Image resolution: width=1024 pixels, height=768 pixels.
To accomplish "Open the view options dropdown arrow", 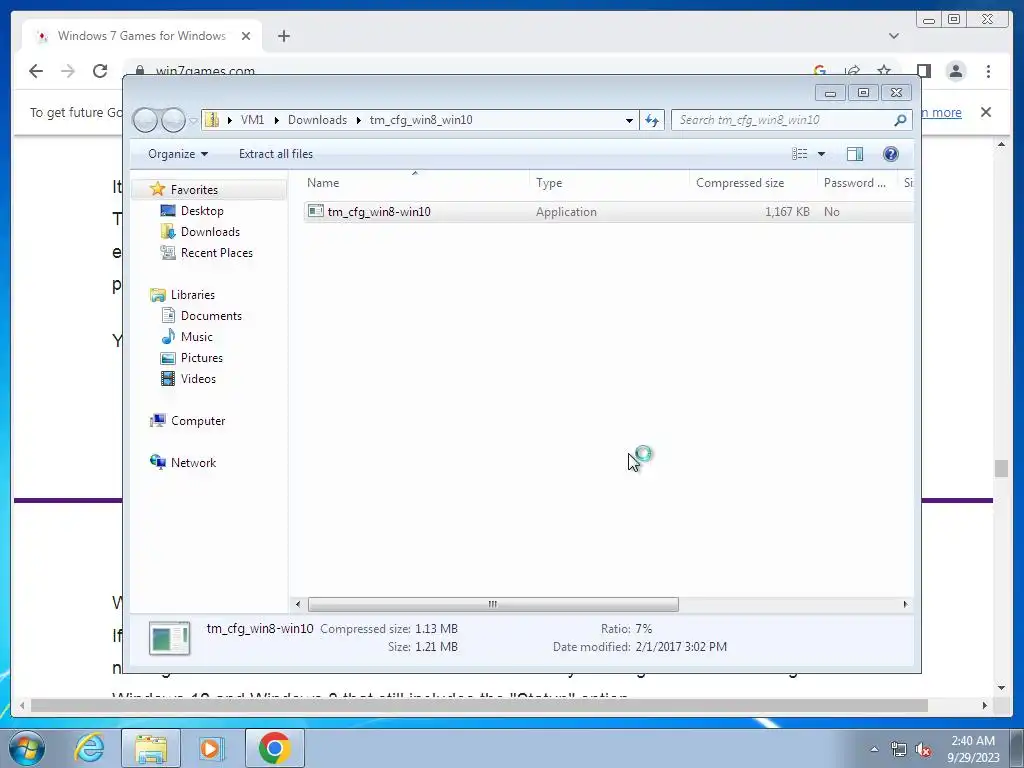I will [822, 154].
